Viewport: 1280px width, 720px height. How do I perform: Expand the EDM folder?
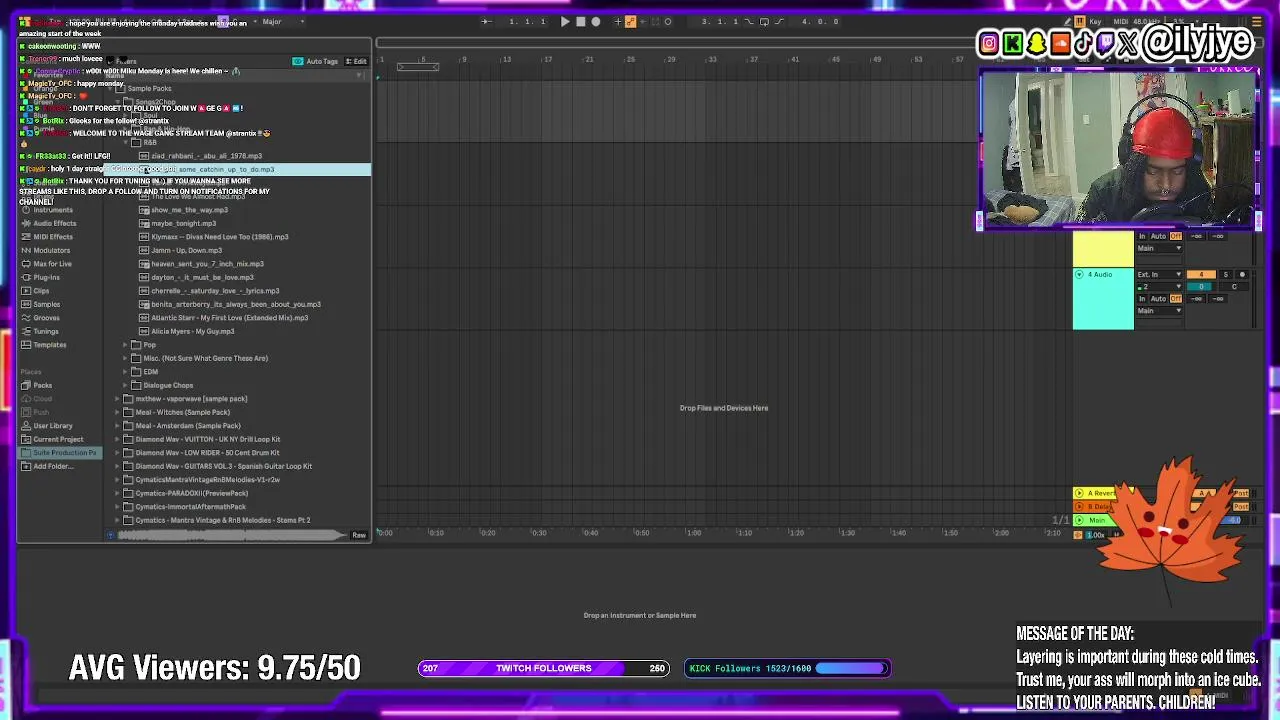125,372
